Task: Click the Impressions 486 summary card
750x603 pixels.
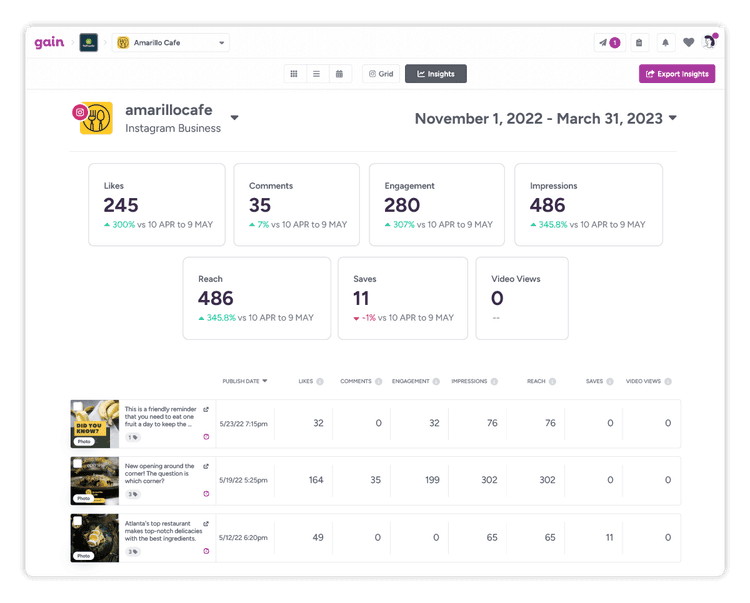Action: click(588, 205)
